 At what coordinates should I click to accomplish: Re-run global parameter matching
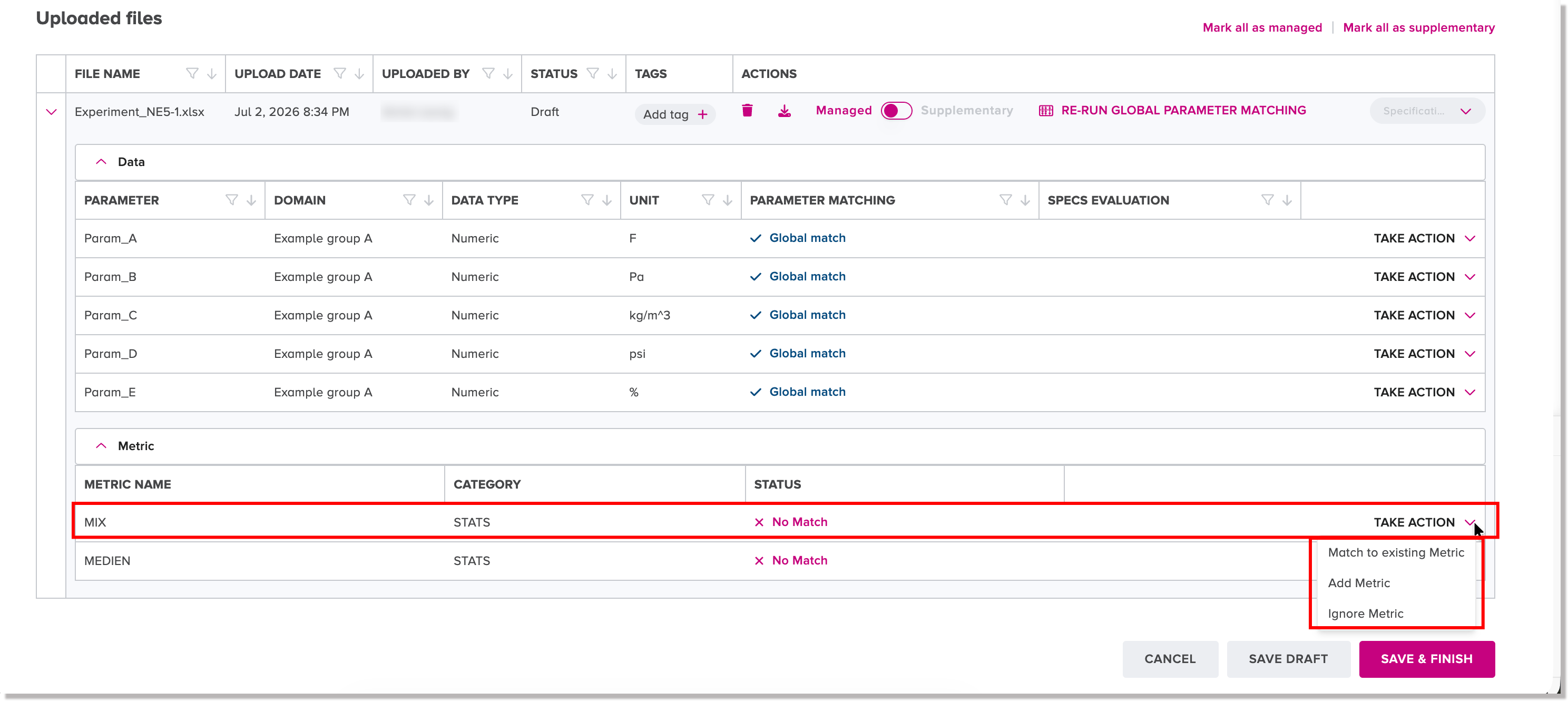[1172, 111]
